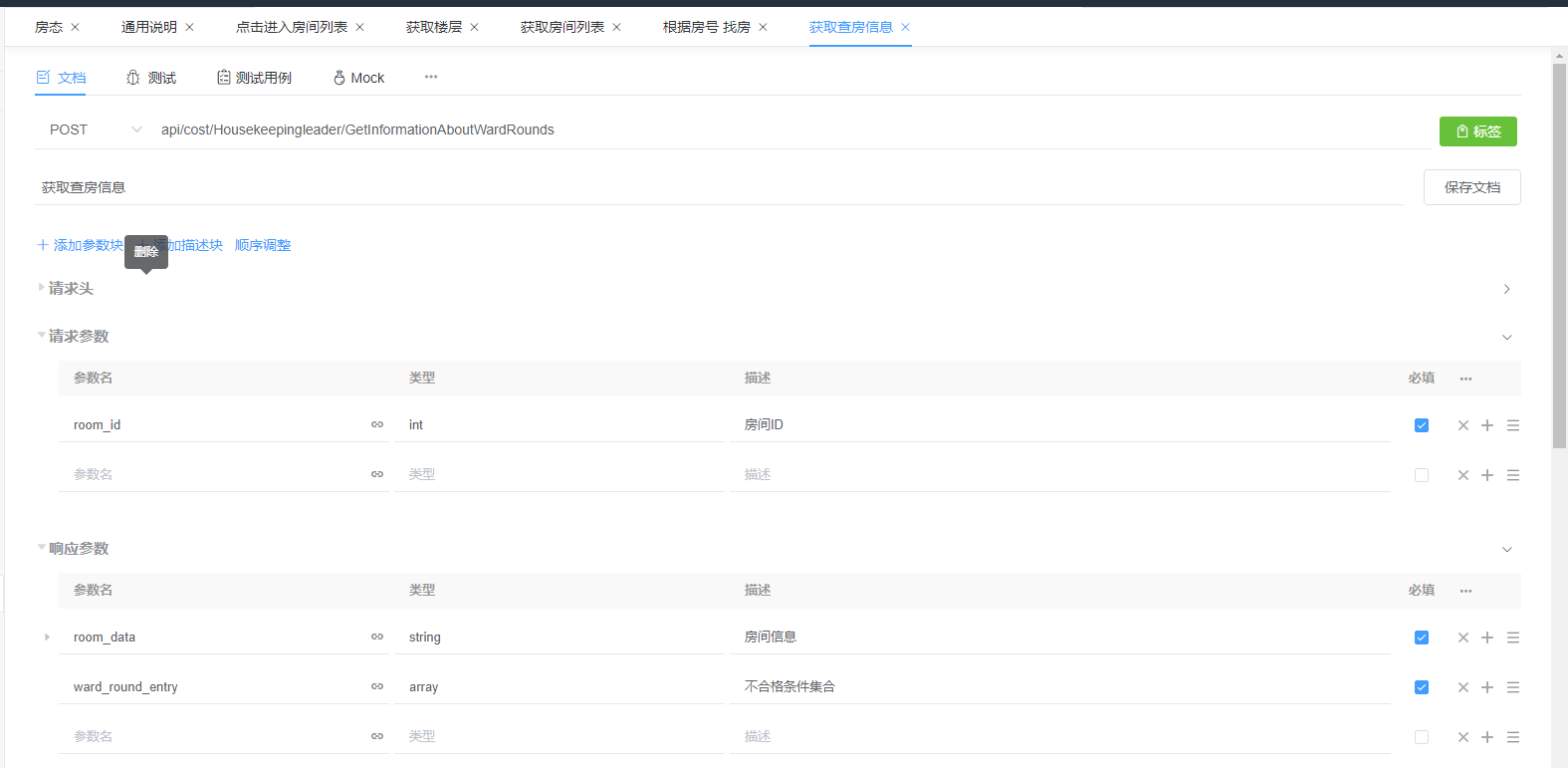This screenshot has width=1568, height=768.
Task: Open the Mock tab
Action: 358,78
